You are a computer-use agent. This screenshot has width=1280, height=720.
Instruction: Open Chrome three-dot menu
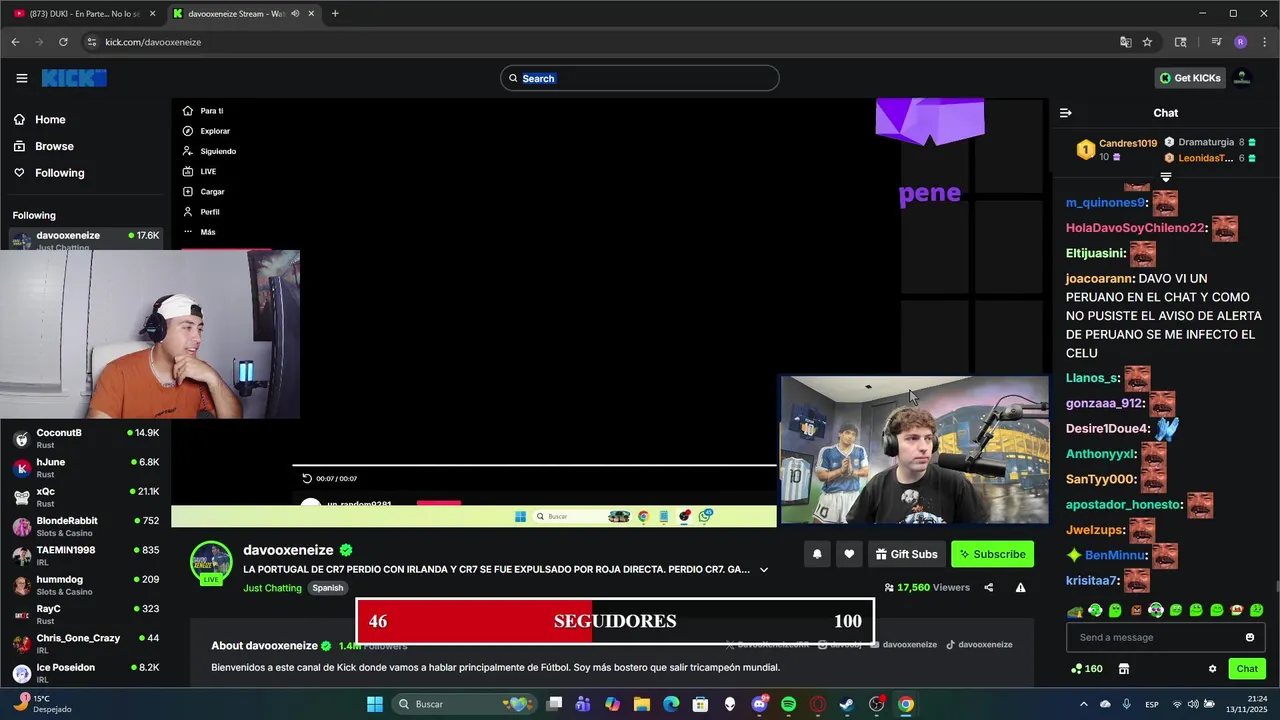[x=1264, y=42]
